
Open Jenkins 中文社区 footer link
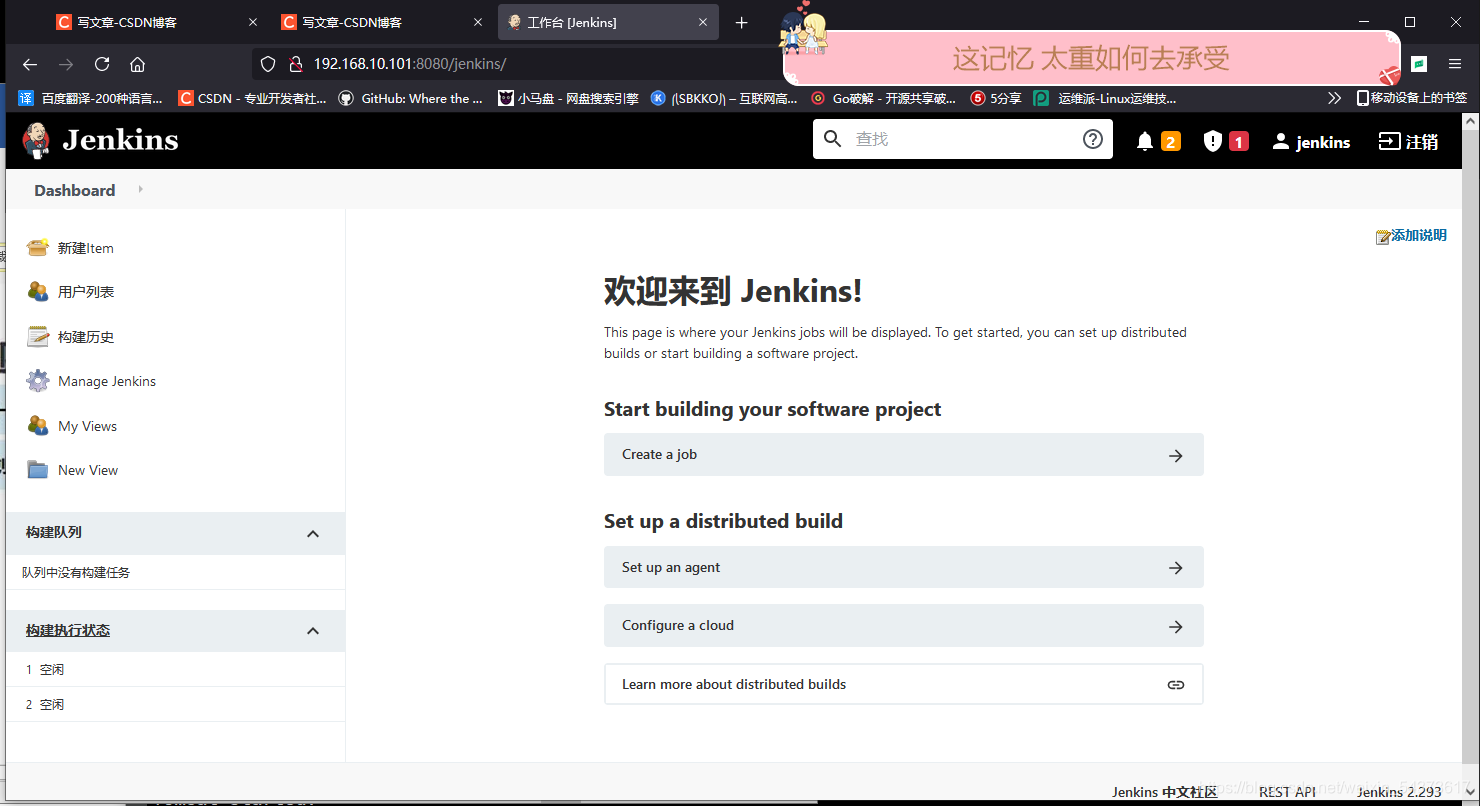pos(1165,792)
